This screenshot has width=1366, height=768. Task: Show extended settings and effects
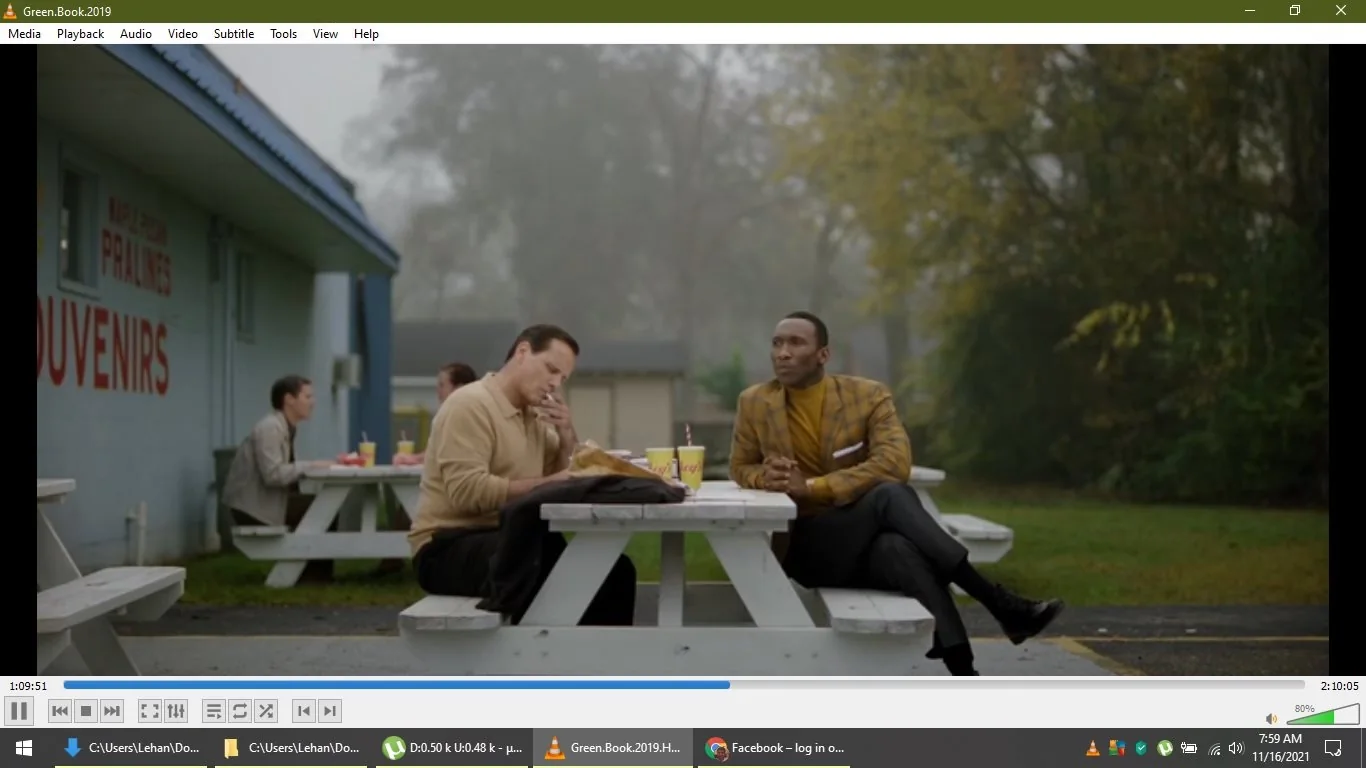pos(176,711)
